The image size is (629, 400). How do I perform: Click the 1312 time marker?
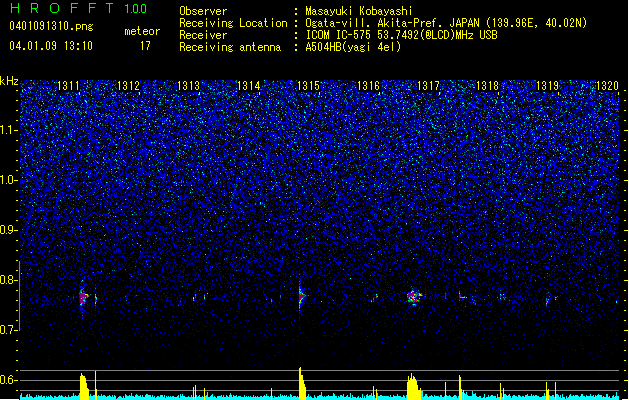coord(128,86)
